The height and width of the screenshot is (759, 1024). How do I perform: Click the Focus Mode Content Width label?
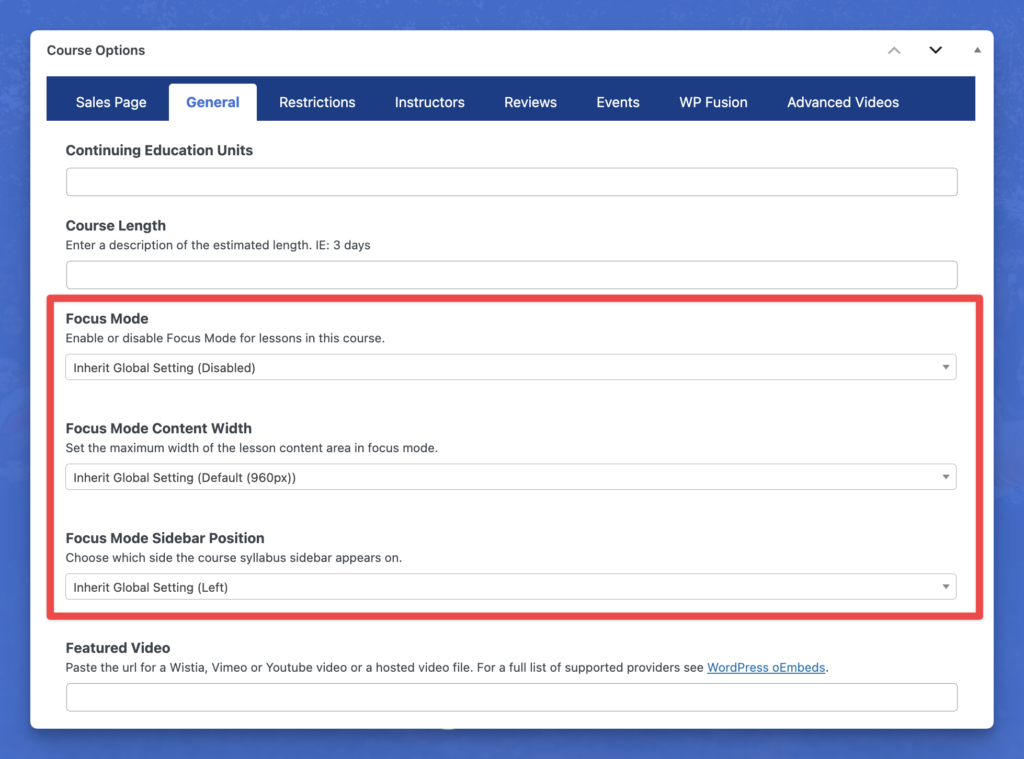click(x=159, y=428)
